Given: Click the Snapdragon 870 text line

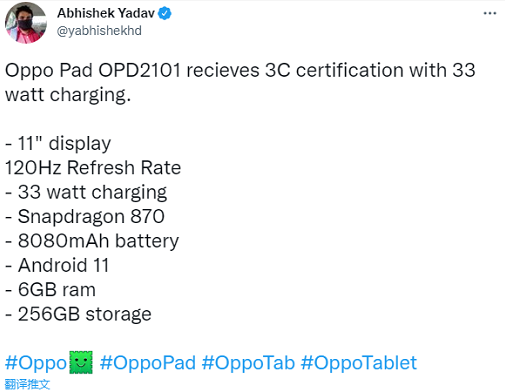Looking at the screenshot, I should click(85, 217).
